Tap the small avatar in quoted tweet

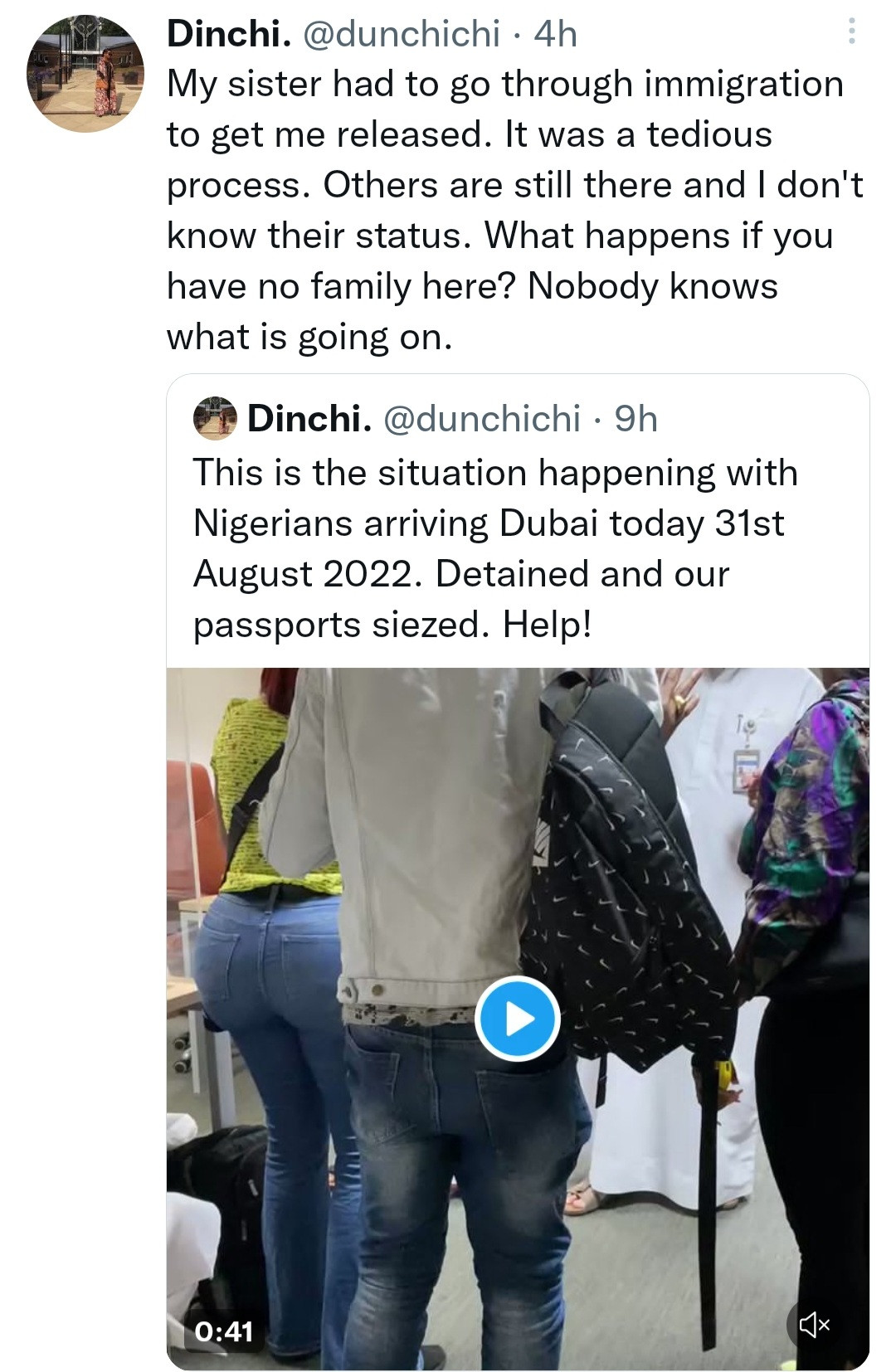(x=216, y=419)
